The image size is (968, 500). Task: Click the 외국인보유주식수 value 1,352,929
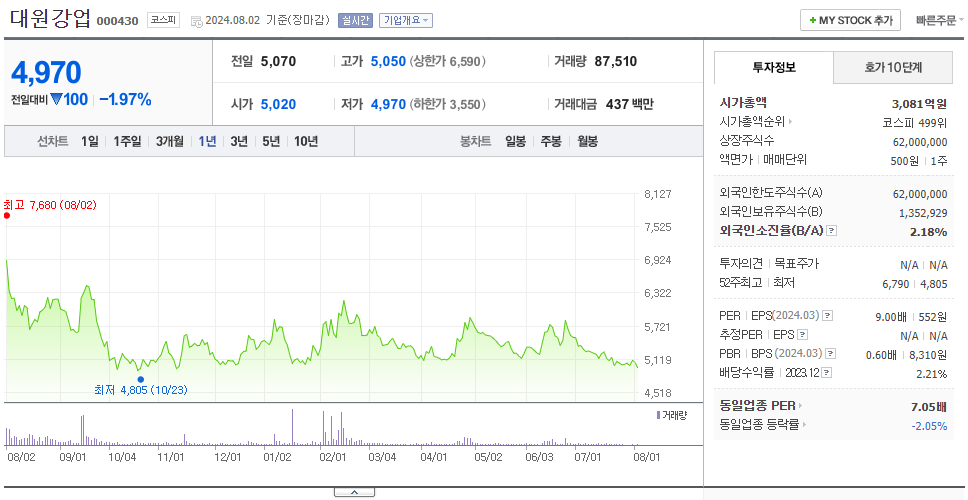(x=924, y=213)
